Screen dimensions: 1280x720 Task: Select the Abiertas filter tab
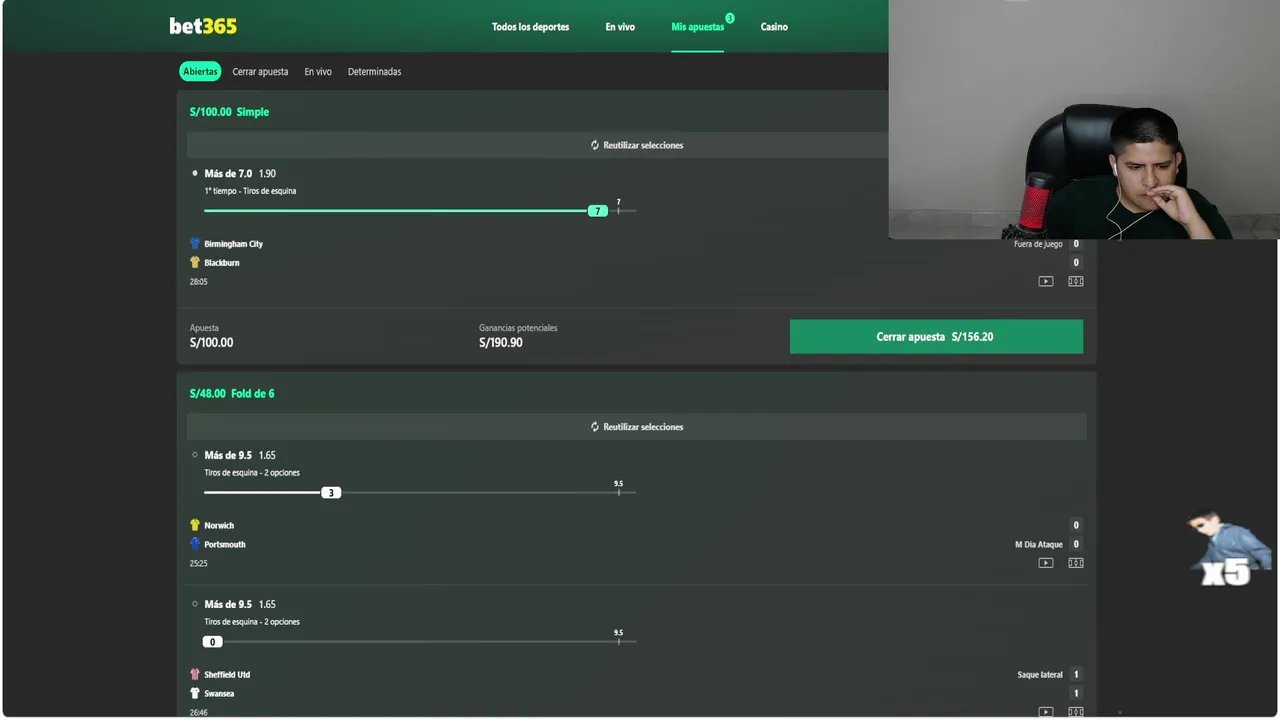click(200, 72)
